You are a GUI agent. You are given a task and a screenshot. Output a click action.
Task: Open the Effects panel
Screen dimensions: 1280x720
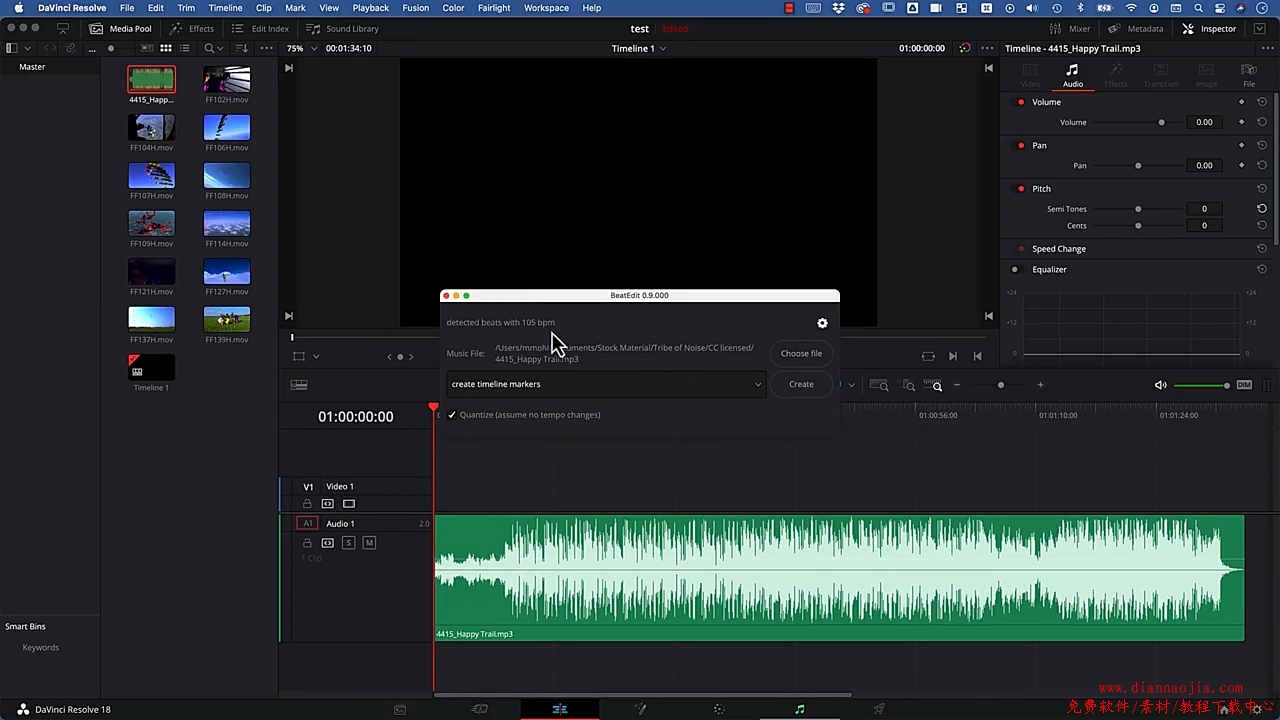click(192, 29)
